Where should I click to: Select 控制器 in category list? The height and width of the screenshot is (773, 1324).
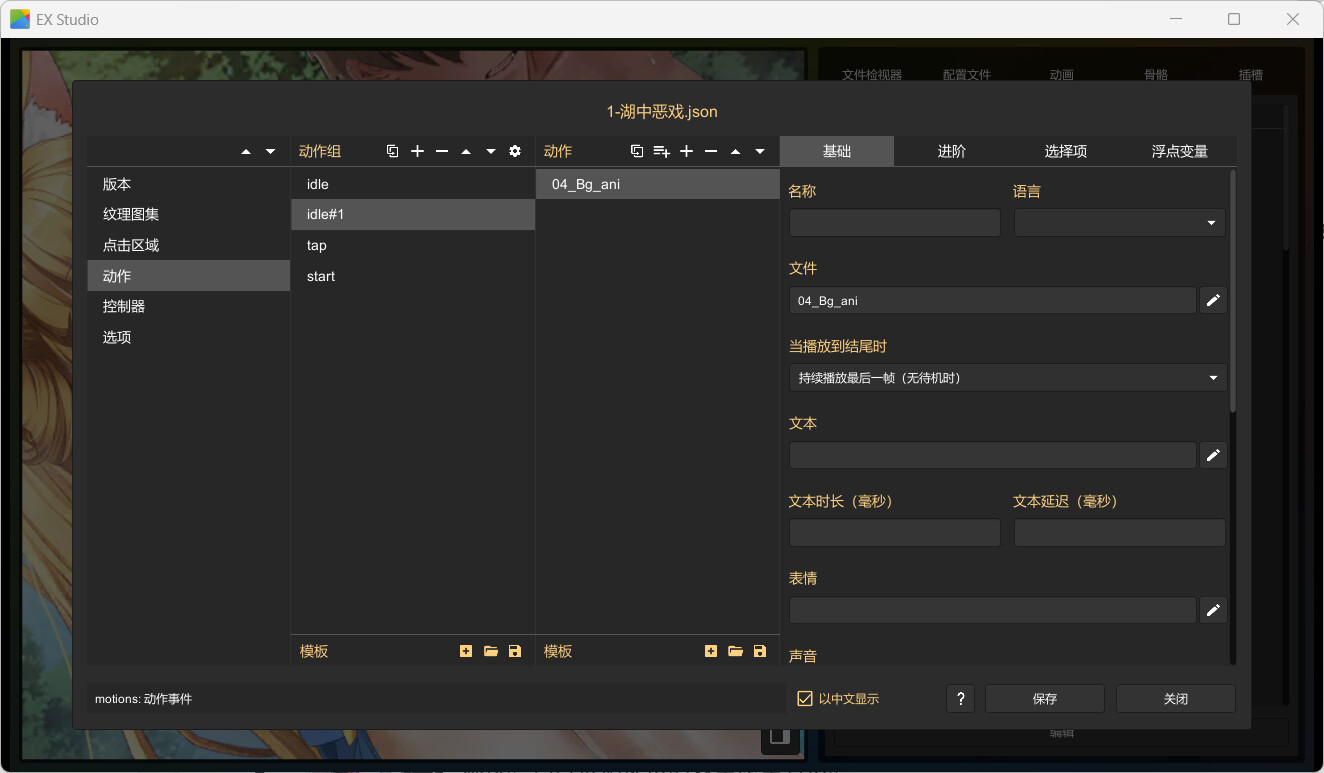click(189, 306)
